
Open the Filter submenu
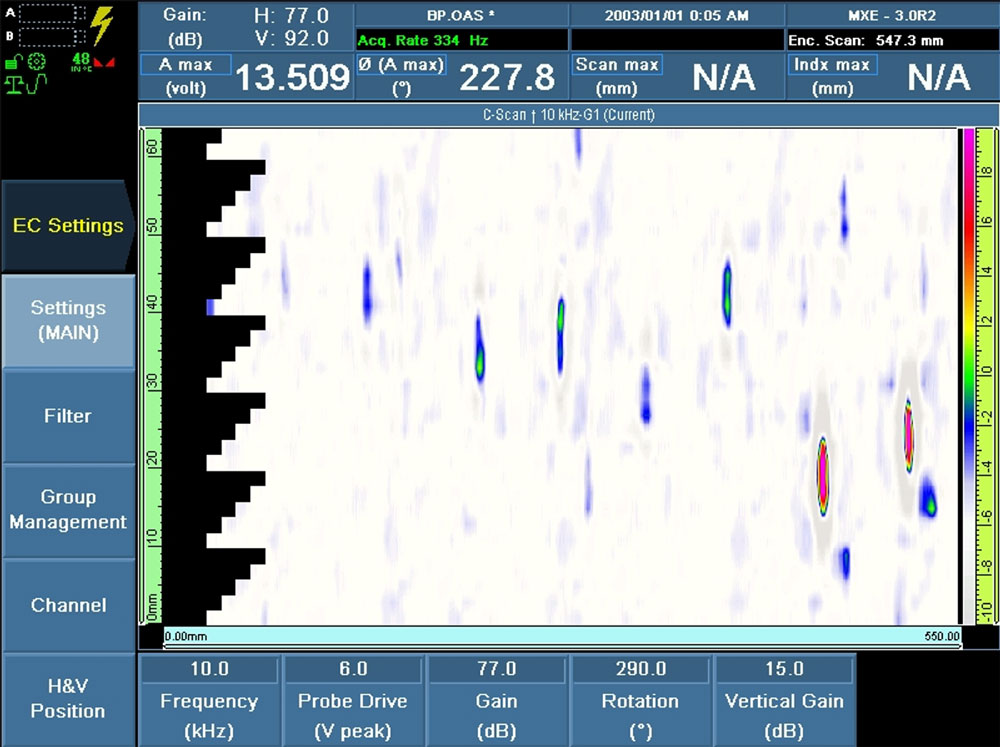click(x=67, y=416)
